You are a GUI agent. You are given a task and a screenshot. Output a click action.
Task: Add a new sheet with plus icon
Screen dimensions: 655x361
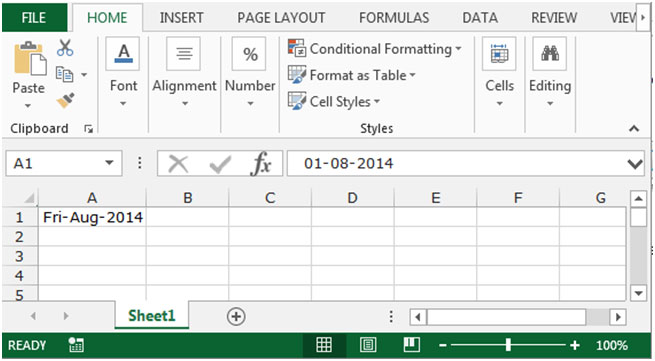click(x=236, y=316)
